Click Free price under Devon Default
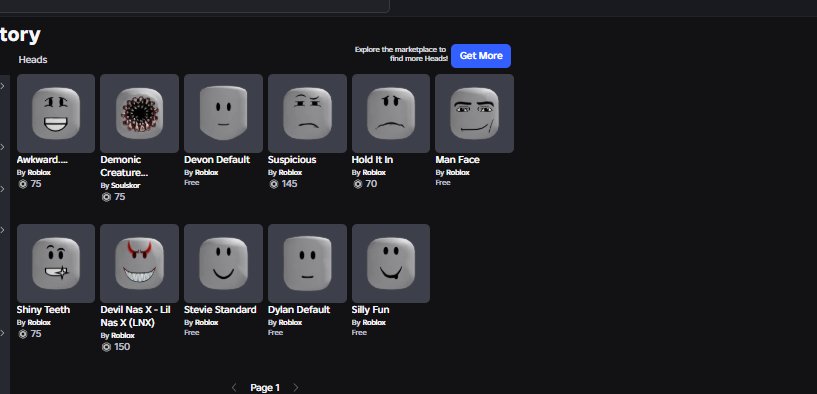This screenshot has height=394, width=817. (x=191, y=183)
